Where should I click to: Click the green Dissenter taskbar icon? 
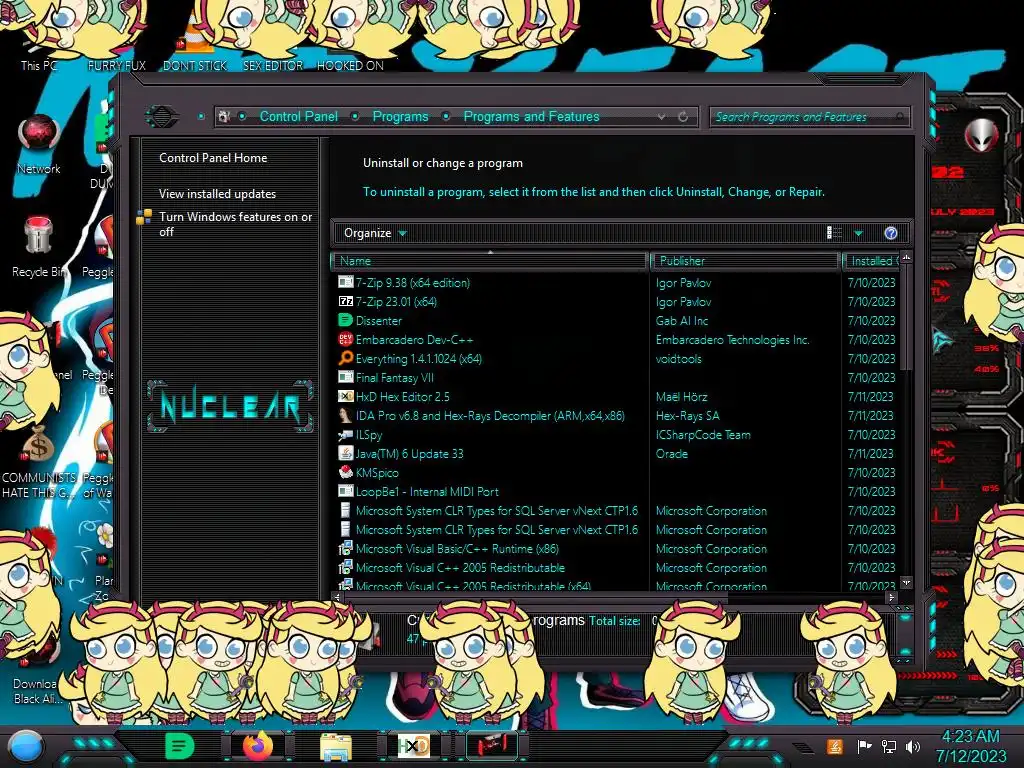pyautogui.click(x=180, y=746)
